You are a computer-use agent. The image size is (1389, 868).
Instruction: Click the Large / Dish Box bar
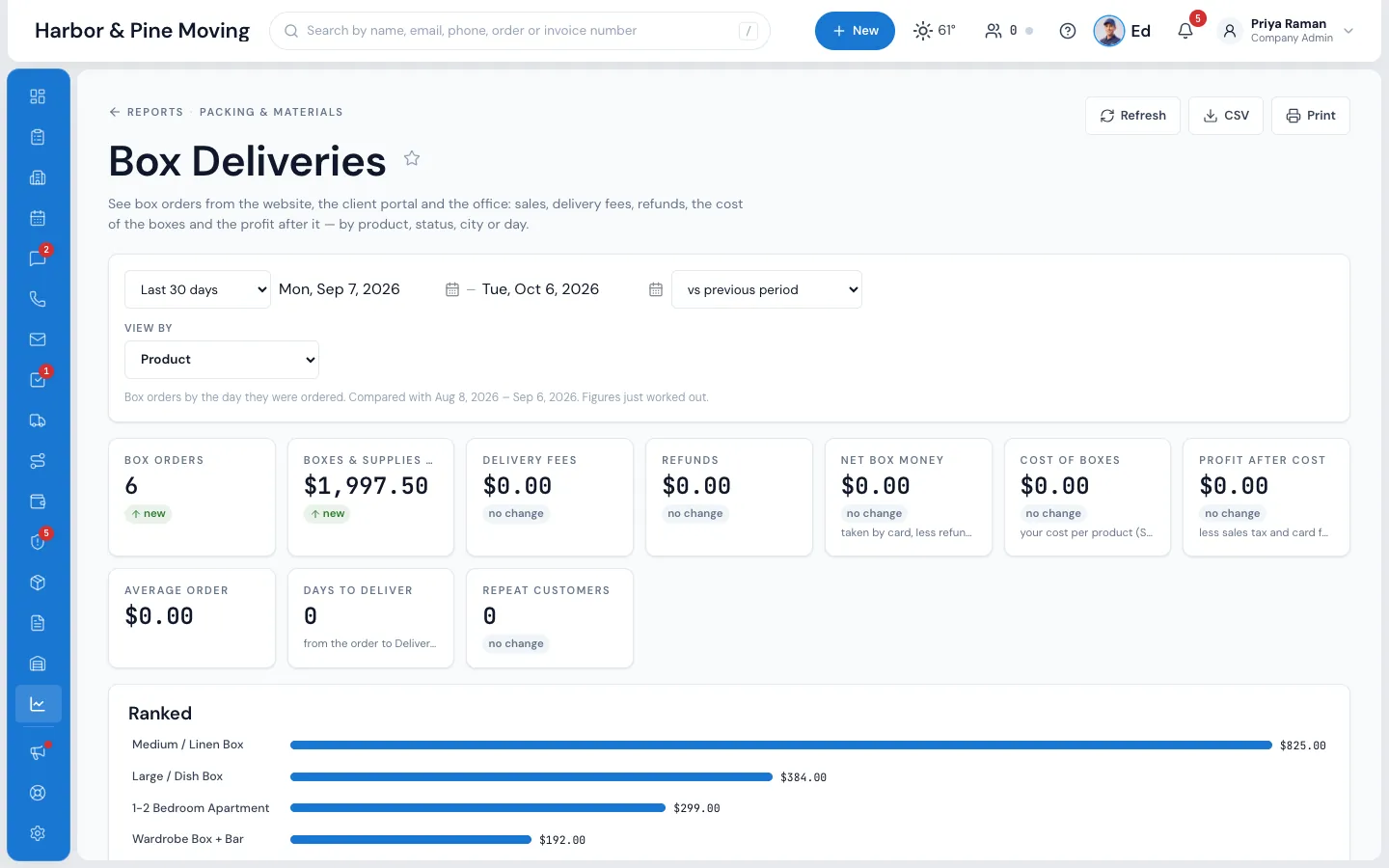pos(531,776)
